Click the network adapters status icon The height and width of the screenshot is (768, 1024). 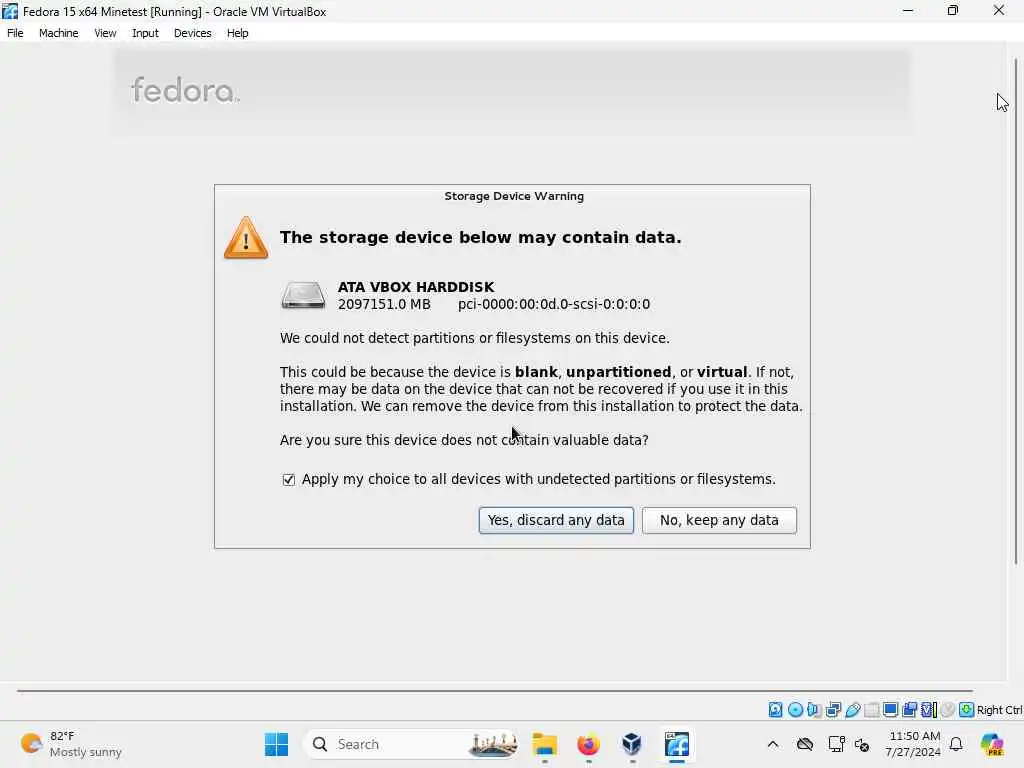833,710
